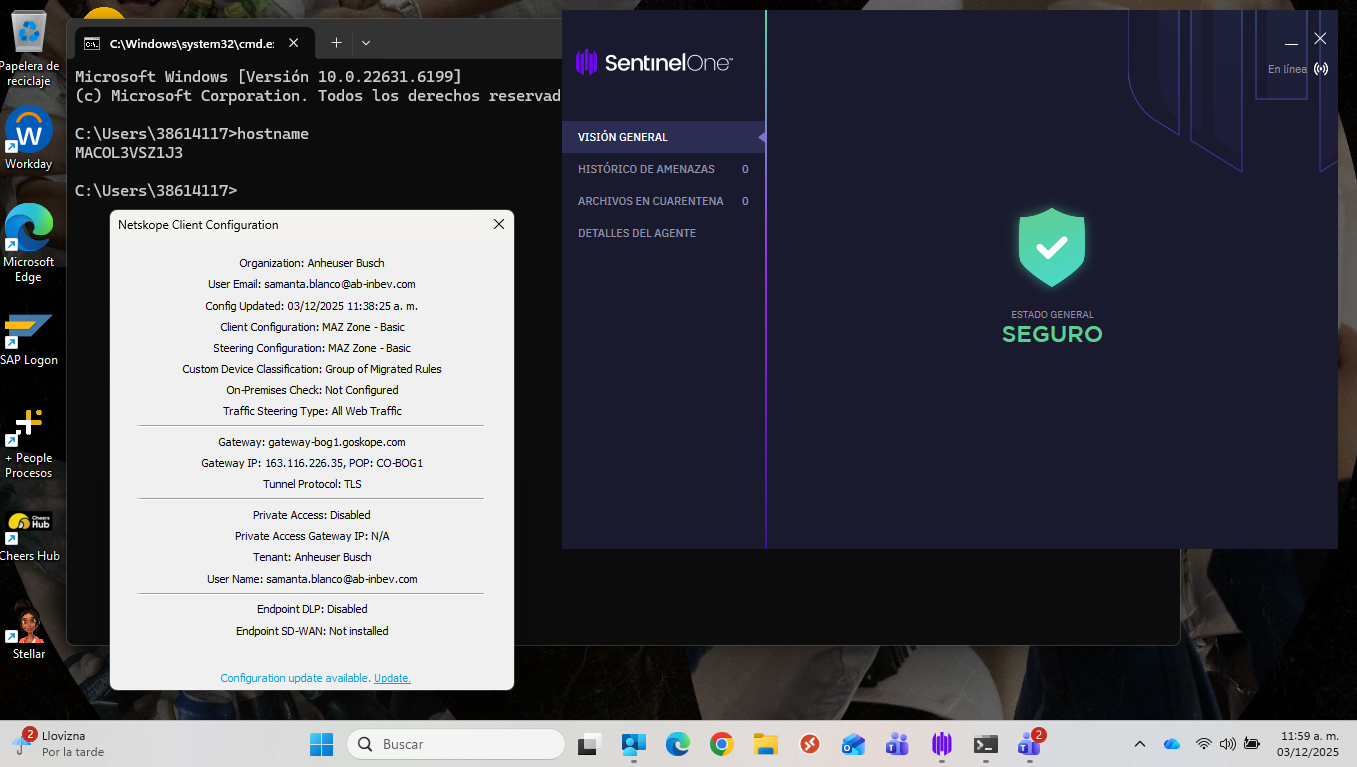Select the Visión General menu item
Screen dimensions: 1357x767
coord(664,137)
